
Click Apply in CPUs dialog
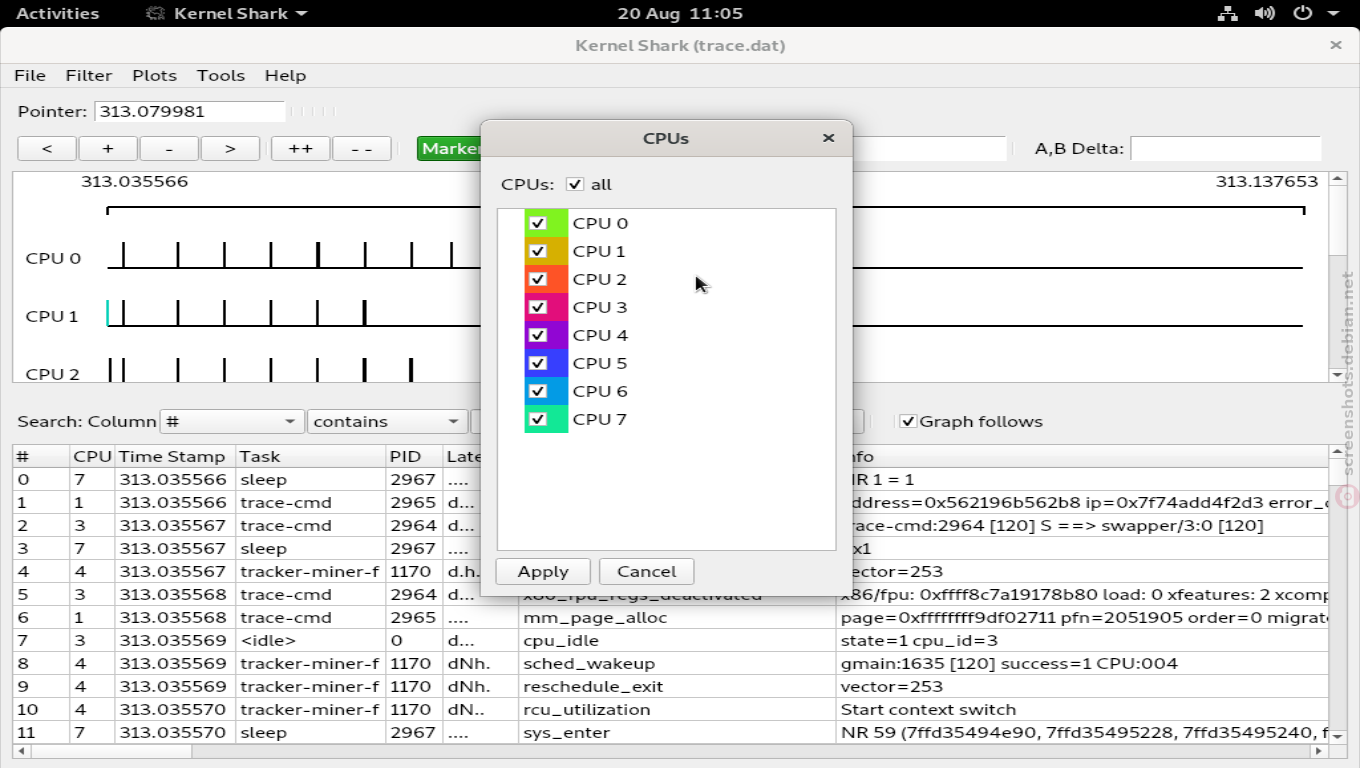[543, 571]
